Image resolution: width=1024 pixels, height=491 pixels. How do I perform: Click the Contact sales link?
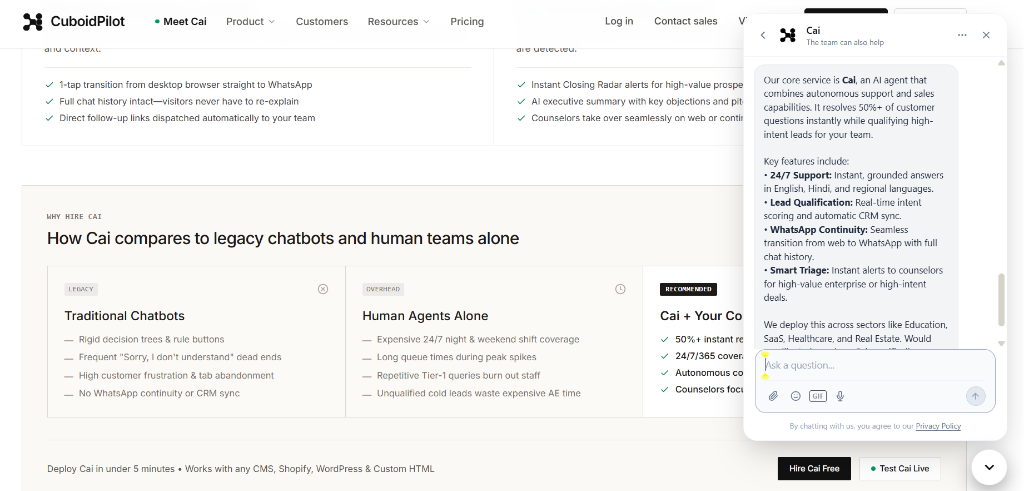pyautogui.click(x=686, y=21)
